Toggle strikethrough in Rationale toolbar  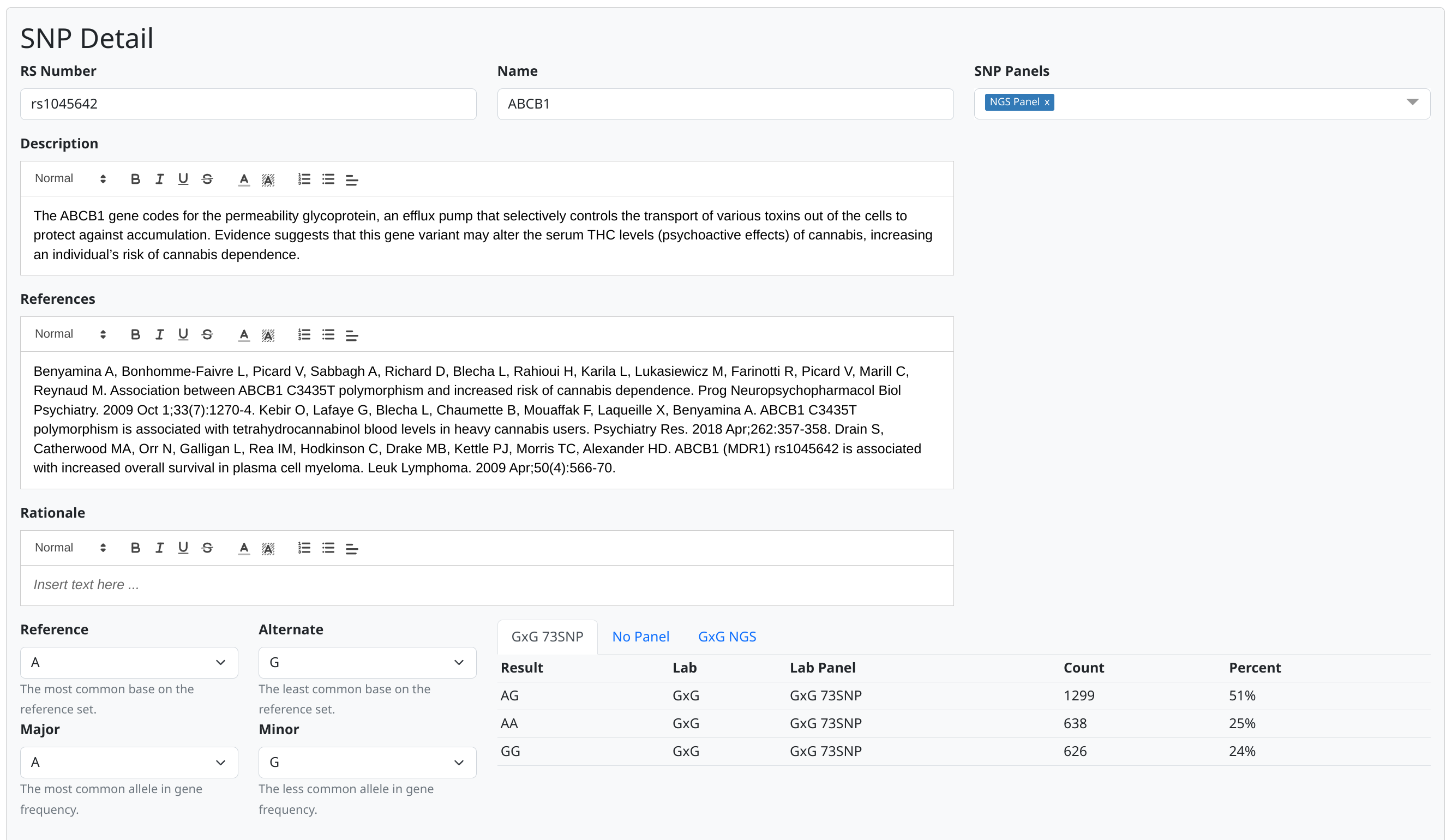coord(207,549)
